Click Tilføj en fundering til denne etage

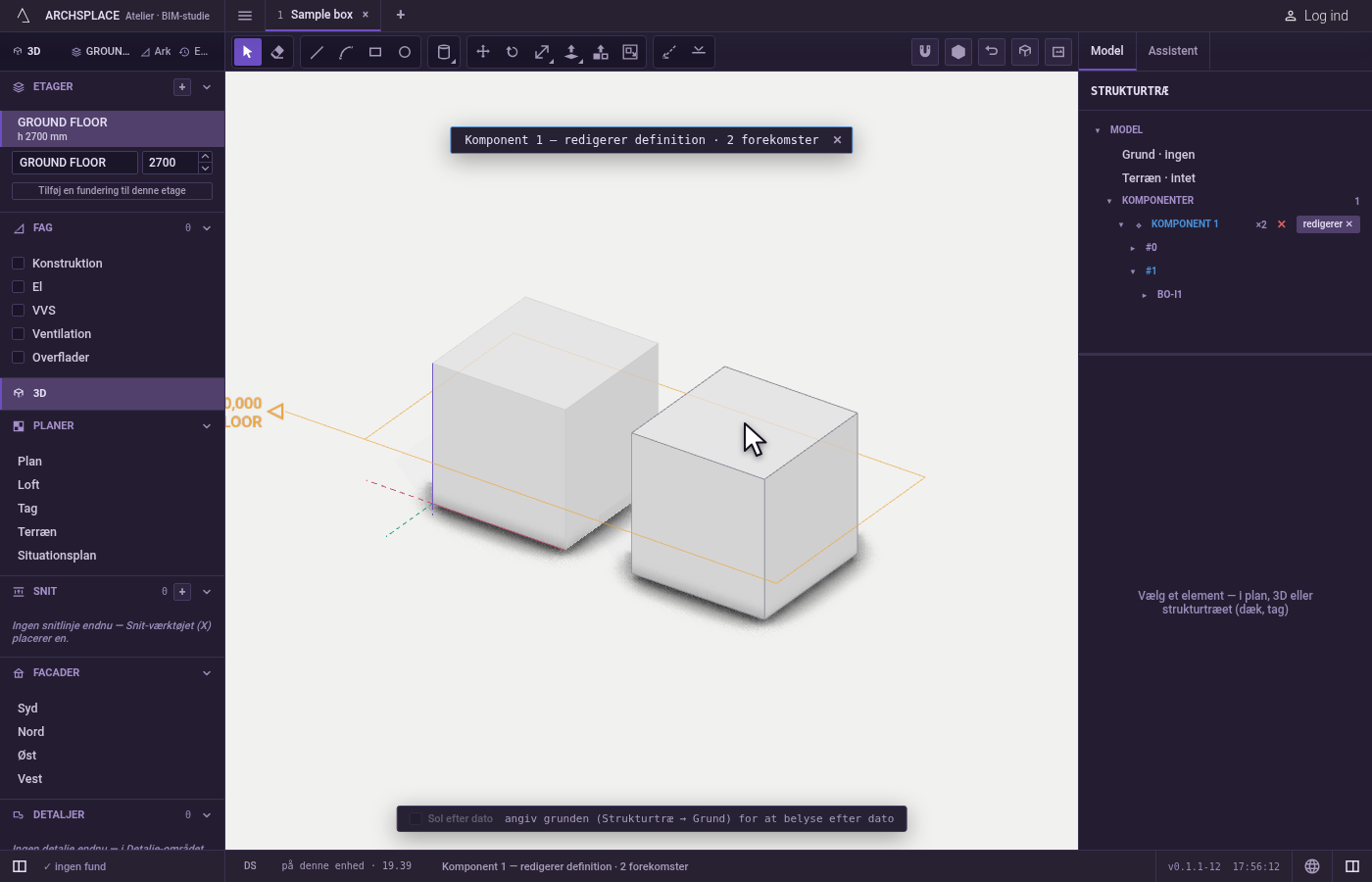tap(112, 191)
